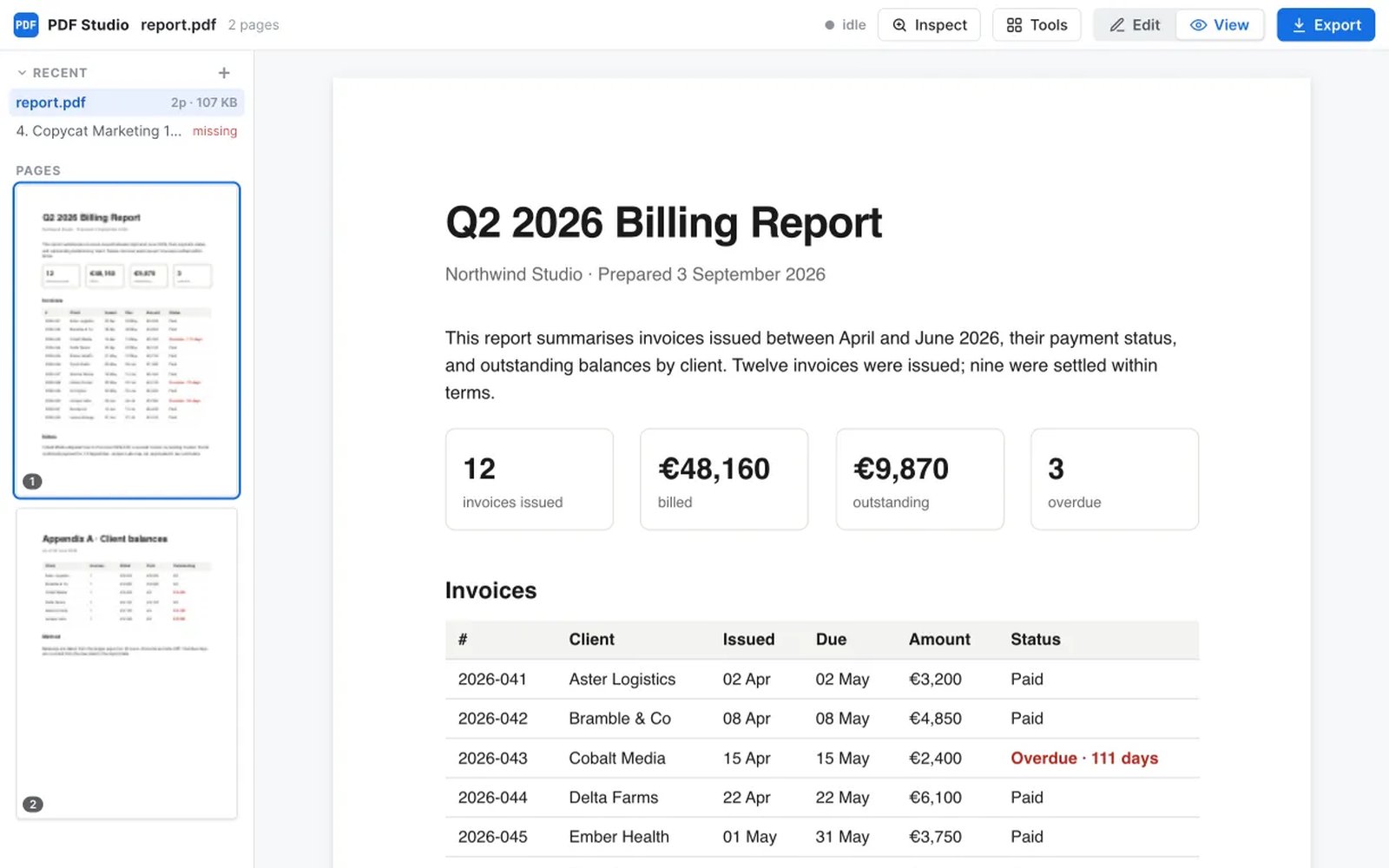Select the missing Copycat Marketing file
Screen dimensions: 1389x868
pyautogui.click(x=127, y=131)
